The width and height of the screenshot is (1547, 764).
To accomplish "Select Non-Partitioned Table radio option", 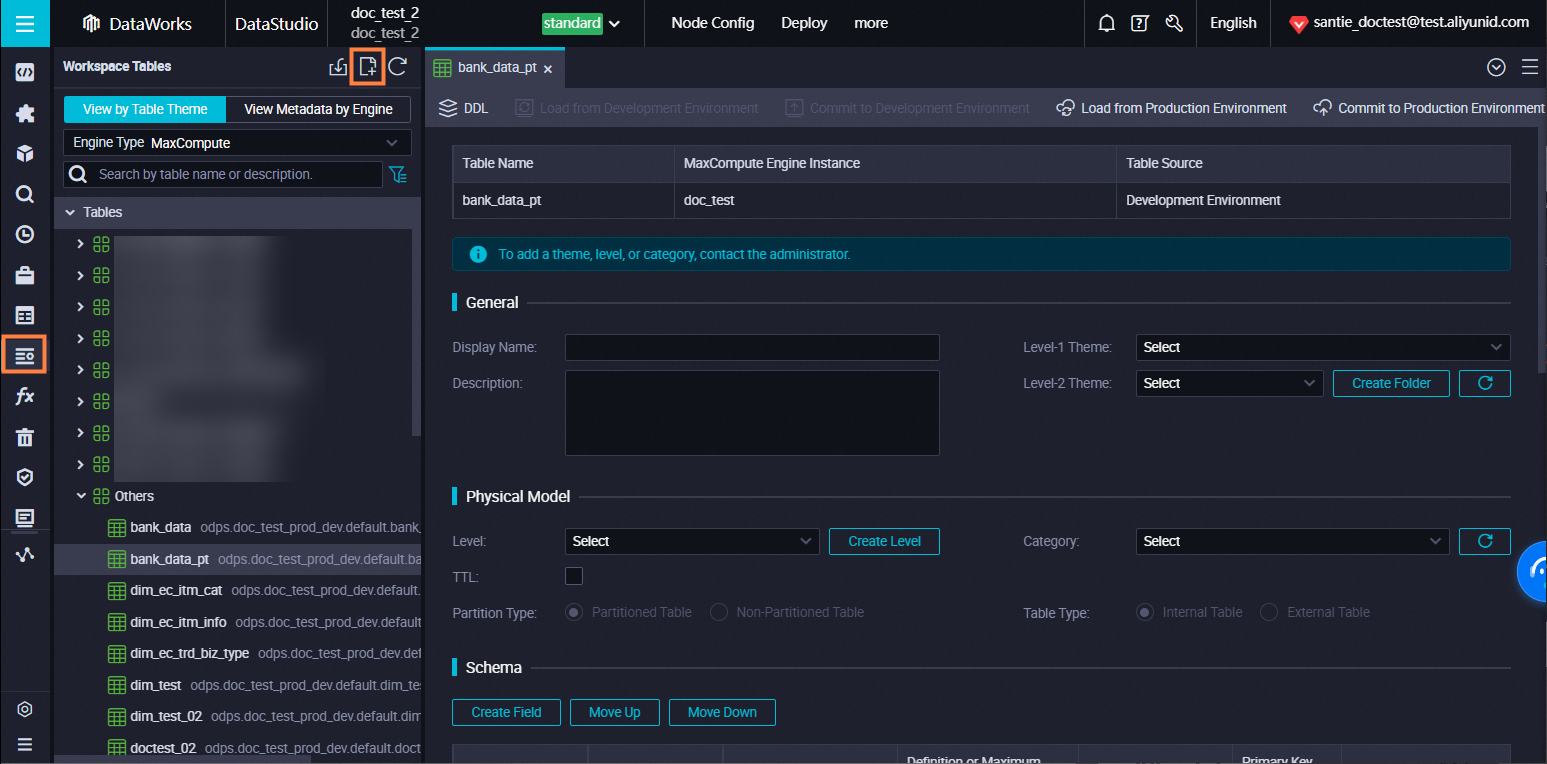I will coord(719,612).
